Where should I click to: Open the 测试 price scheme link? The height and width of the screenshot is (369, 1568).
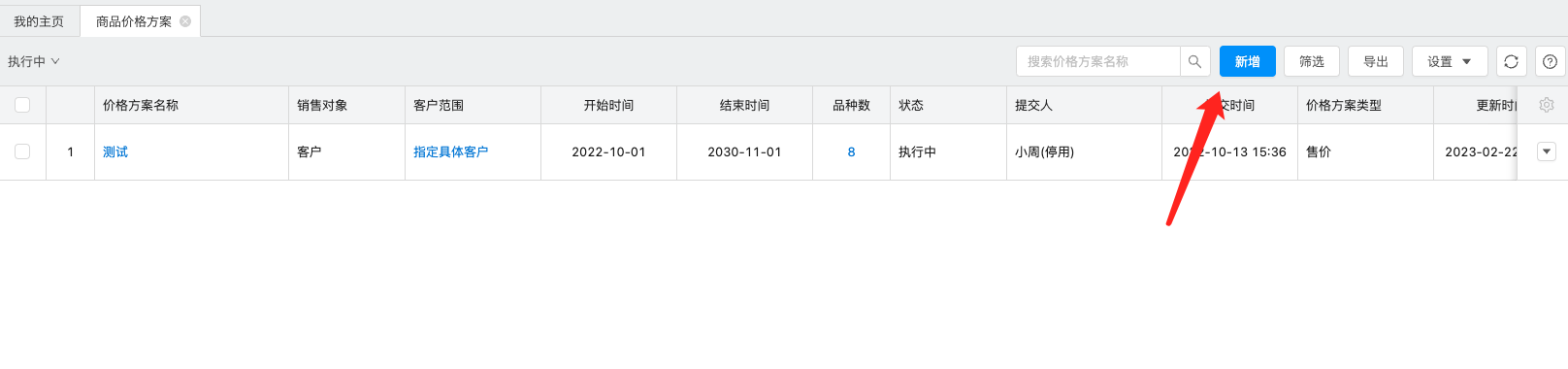point(115,151)
